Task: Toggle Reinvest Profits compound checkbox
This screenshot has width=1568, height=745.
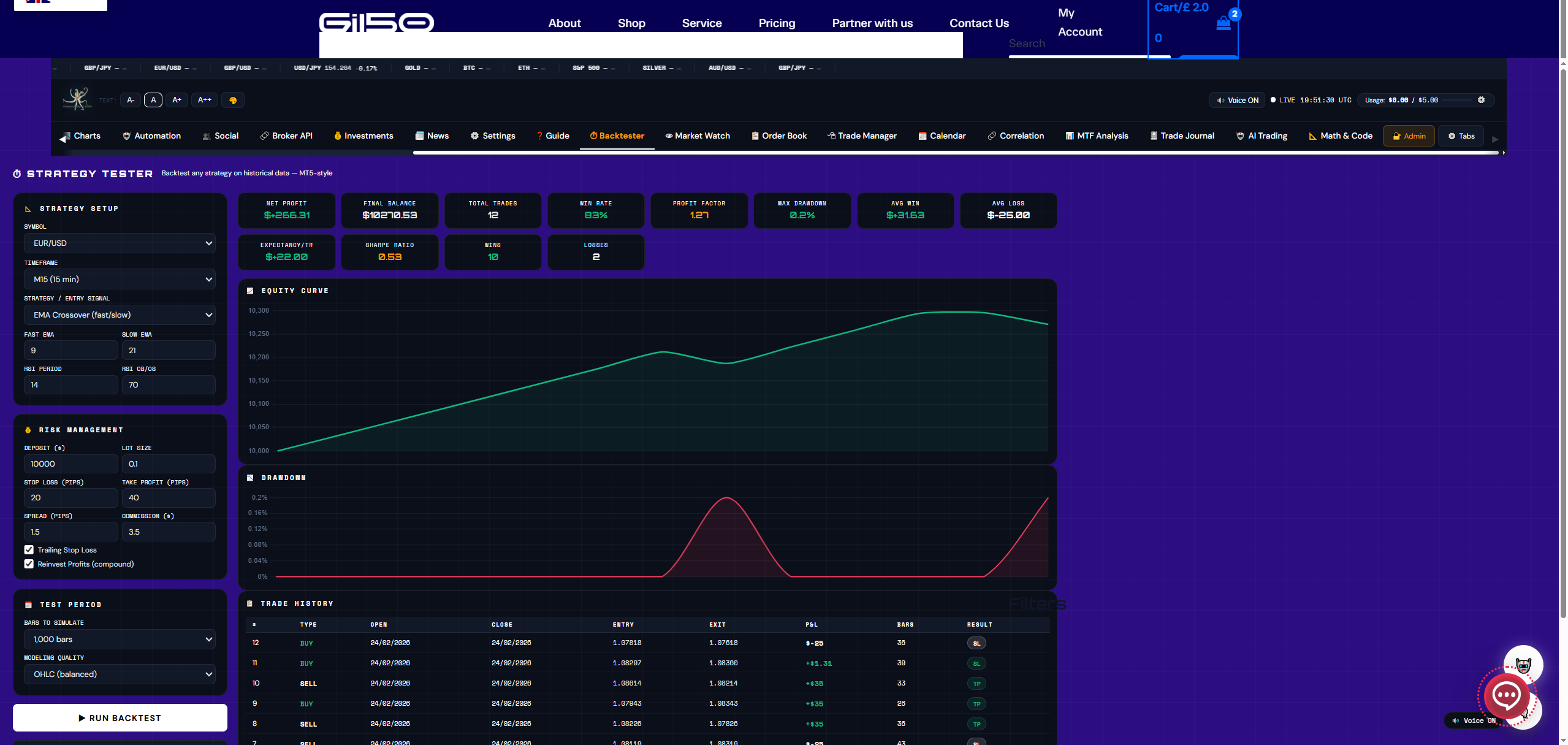Action: [29, 564]
